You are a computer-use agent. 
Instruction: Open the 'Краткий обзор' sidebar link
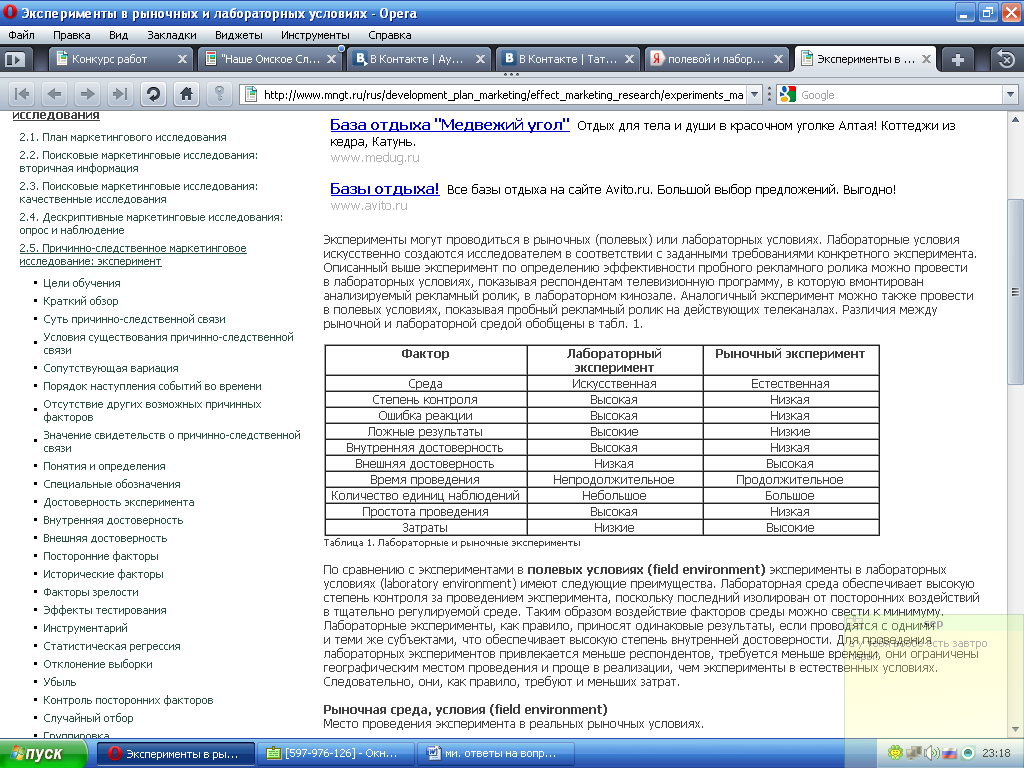(x=80, y=301)
